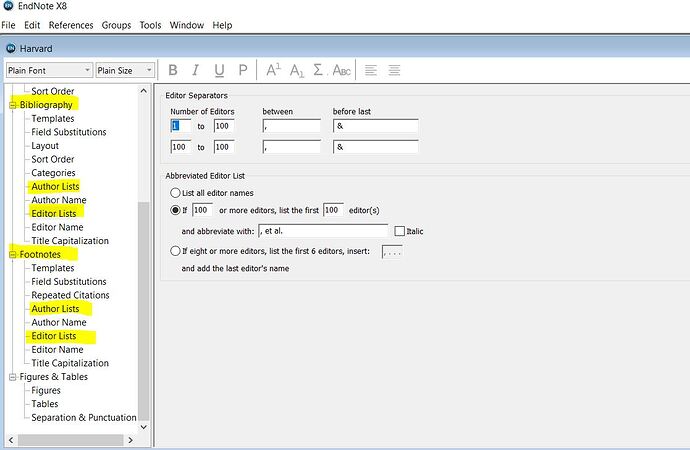Open the Groups menu
The height and width of the screenshot is (450, 690).
(116, 25)
